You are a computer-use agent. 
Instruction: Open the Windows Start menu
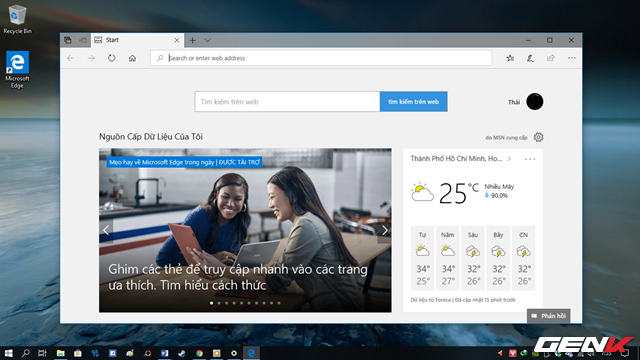point(8,353)
